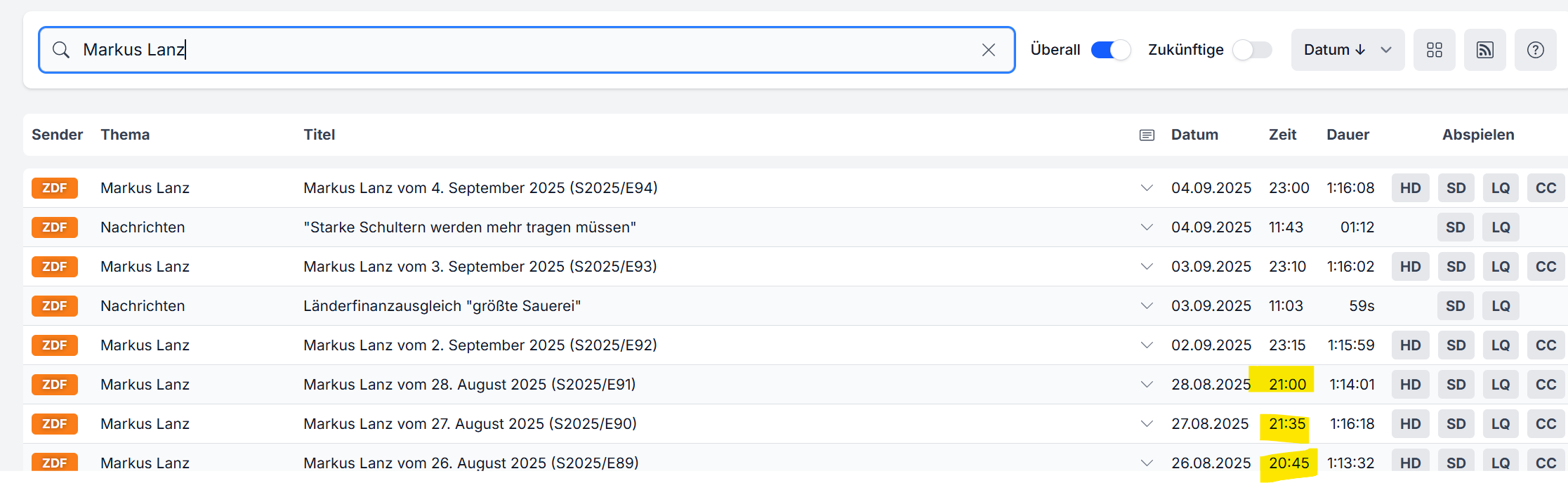Open the help question mark button
Screen dimensions: 1568x483
coord(1536,50)
